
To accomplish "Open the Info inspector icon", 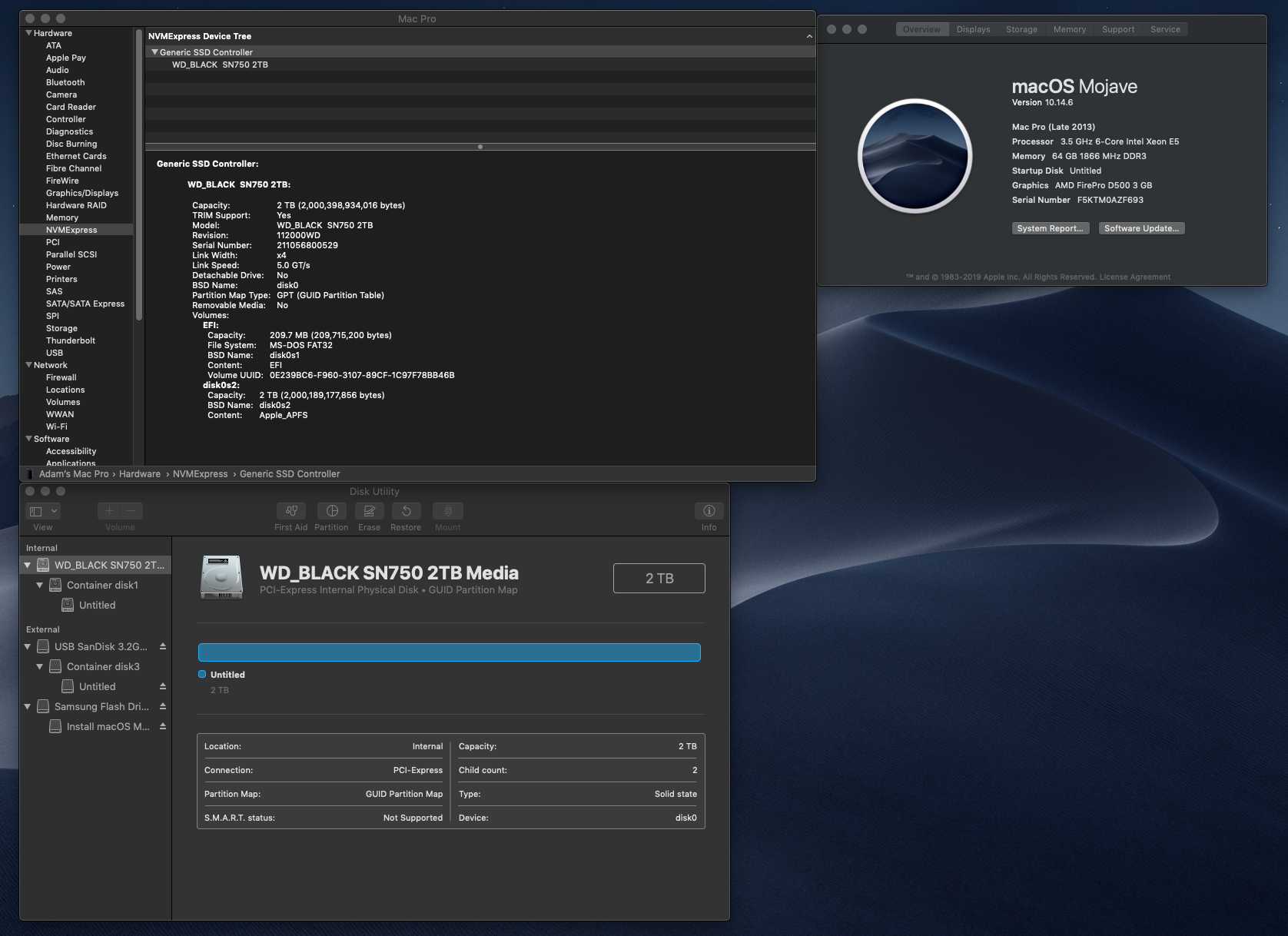I will 709,511.
